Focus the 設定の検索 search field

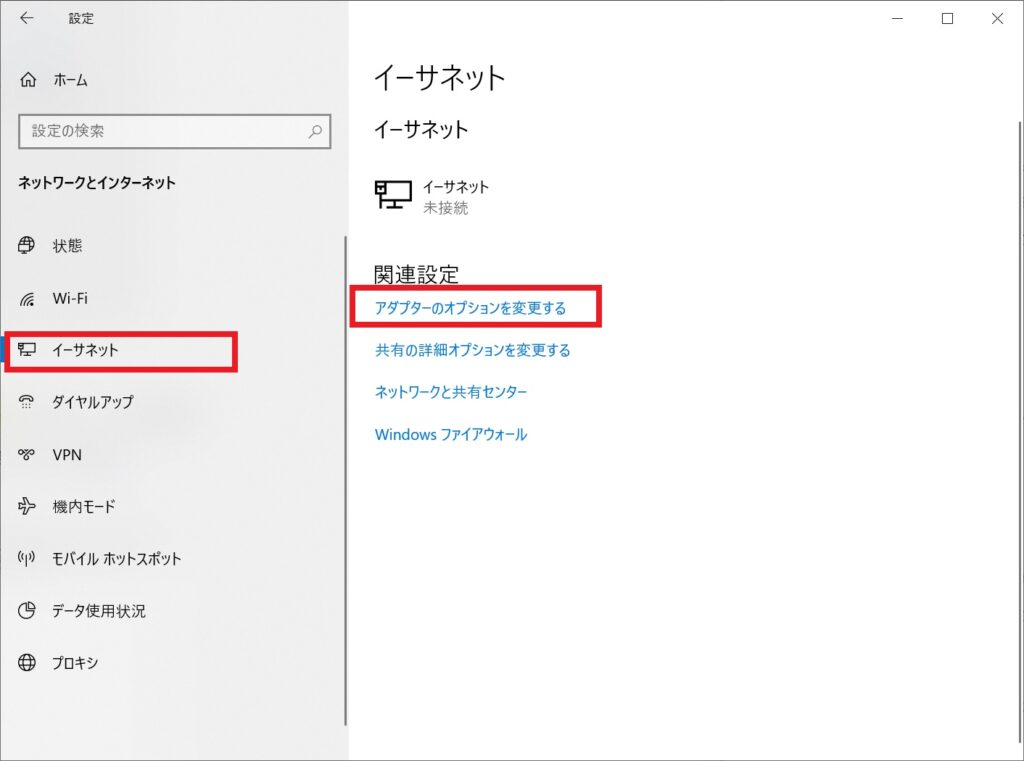tap(174, 131)
